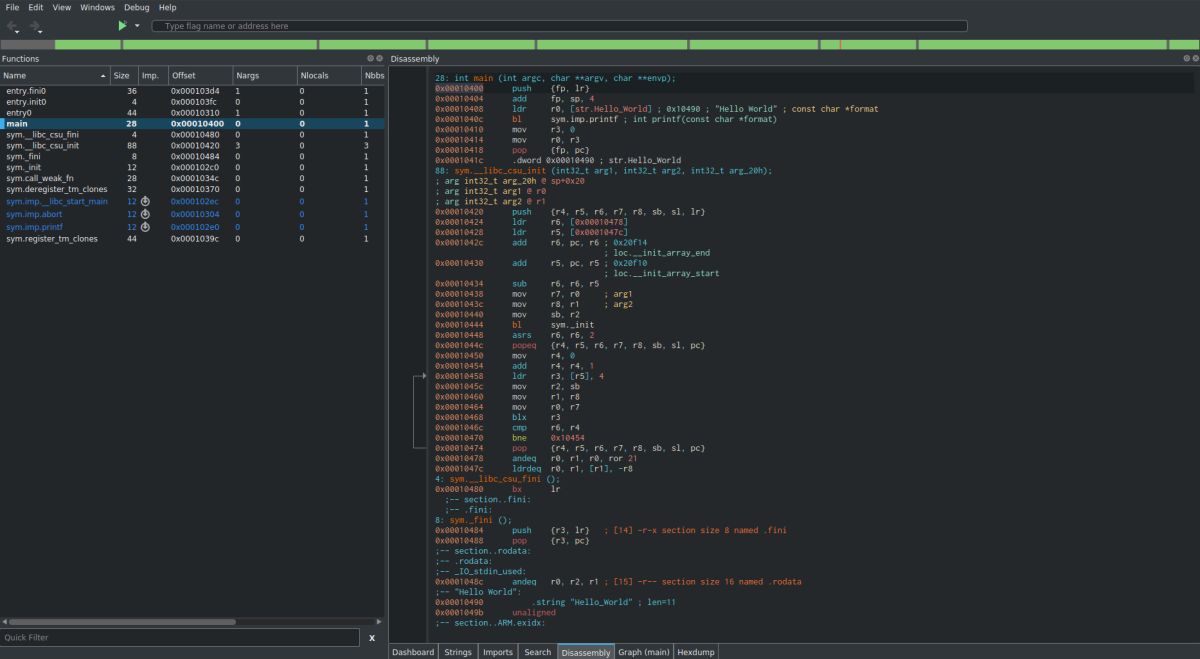
Task: Sort functions by Name column header
Action: [54, 76]
